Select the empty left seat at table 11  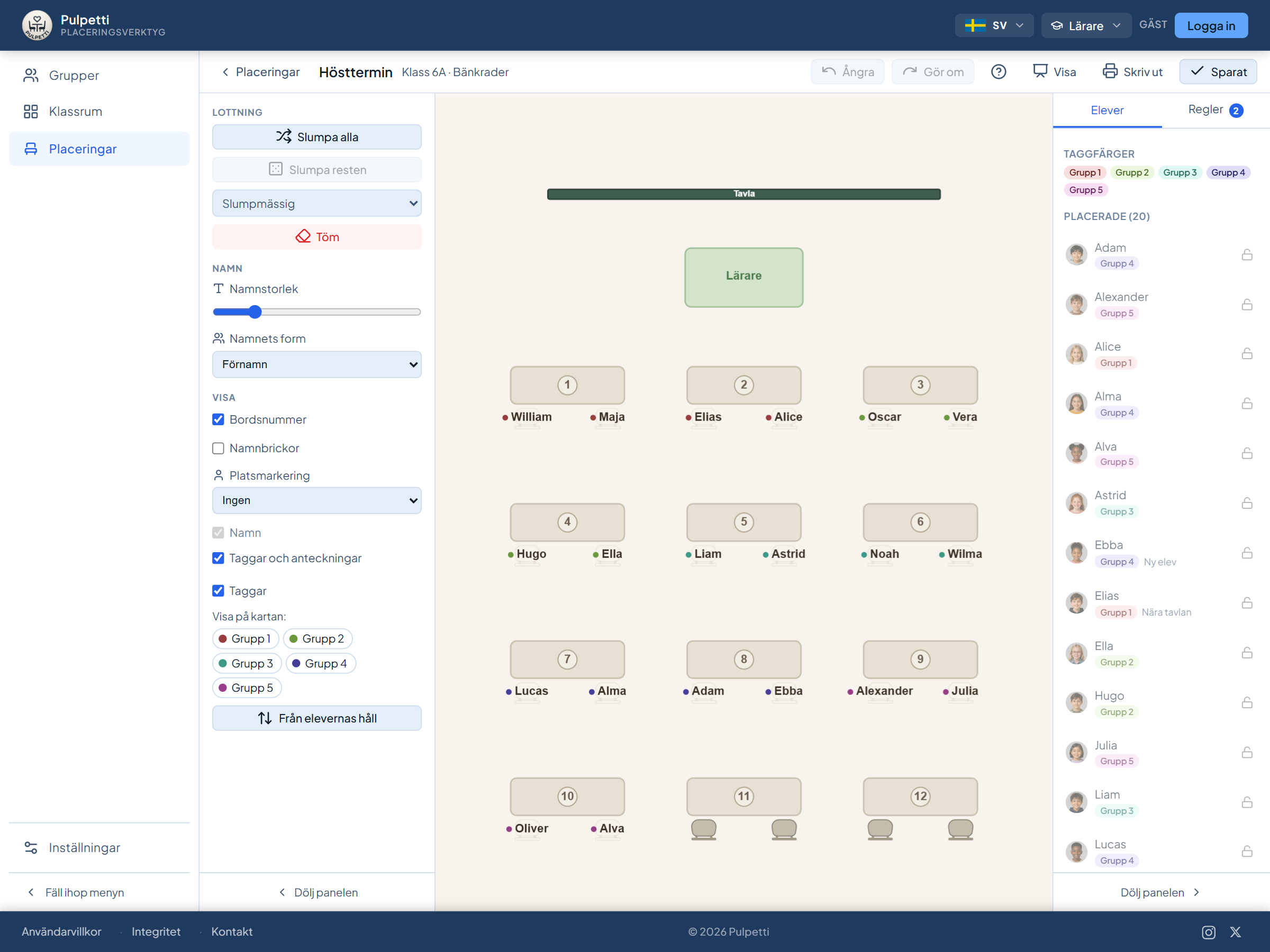(x=703, y=829)
